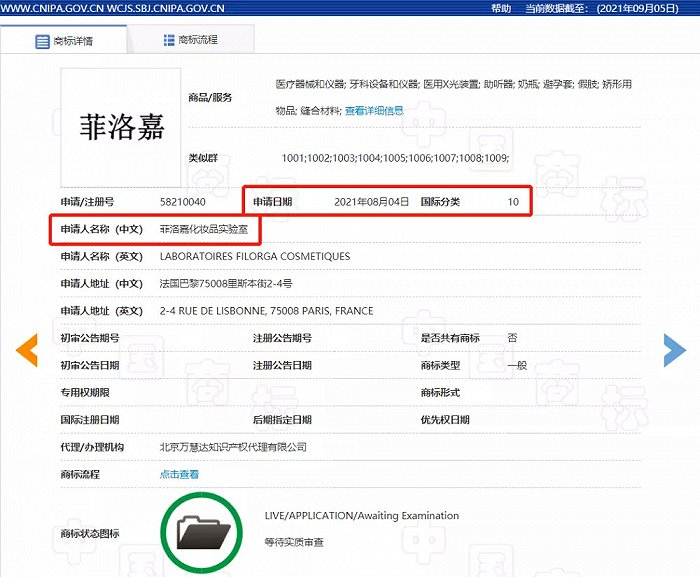This screenshot has height=577, width=700.
Task: Click the 商标详情 document icon
Action: [42, 42]
